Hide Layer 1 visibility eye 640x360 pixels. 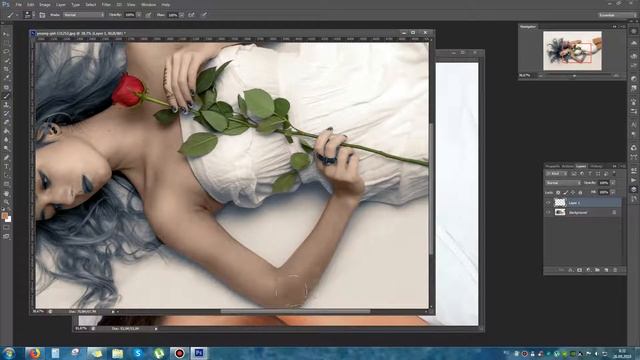point(548,202)
